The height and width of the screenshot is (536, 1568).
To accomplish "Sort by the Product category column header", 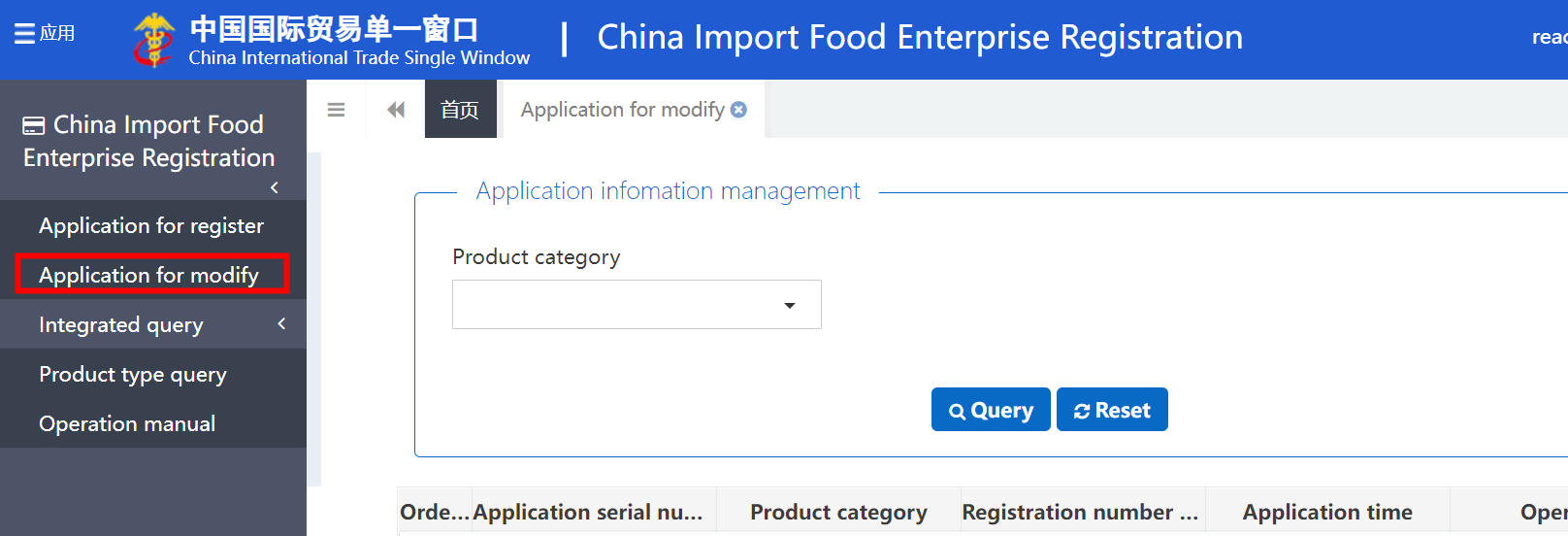I will click(x=838, y=512).
